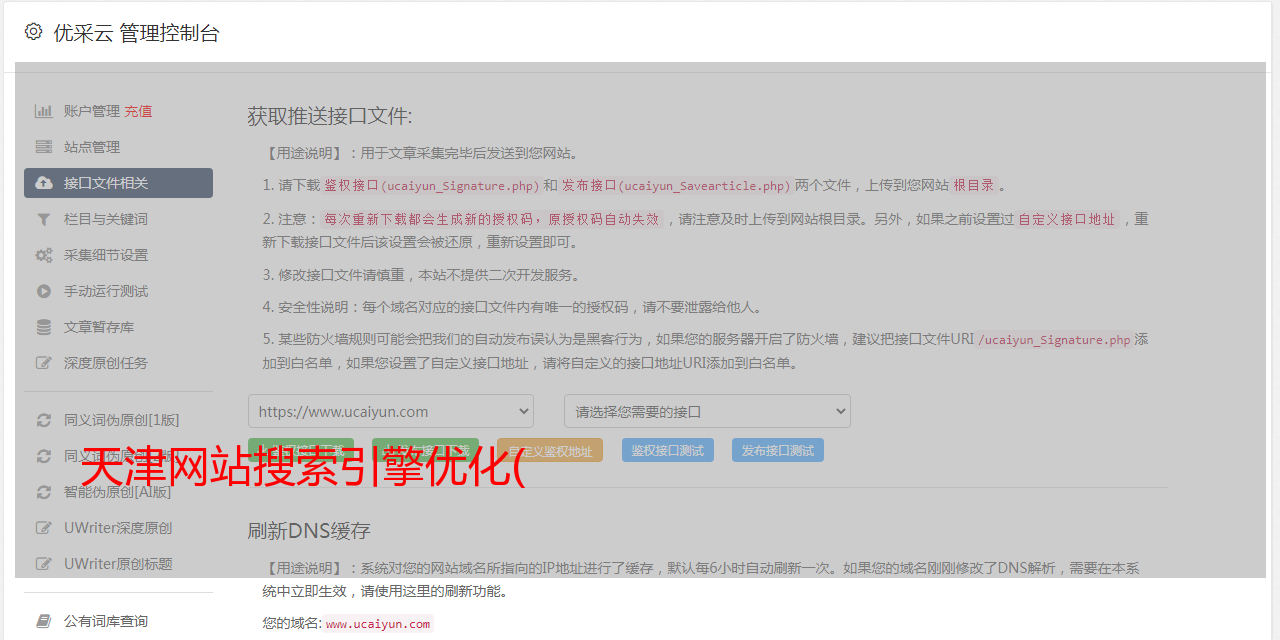This screenshot has height=640, width=1280.
Task: Click the 根目录 highlighted text
Action: (x=973, y=185)
